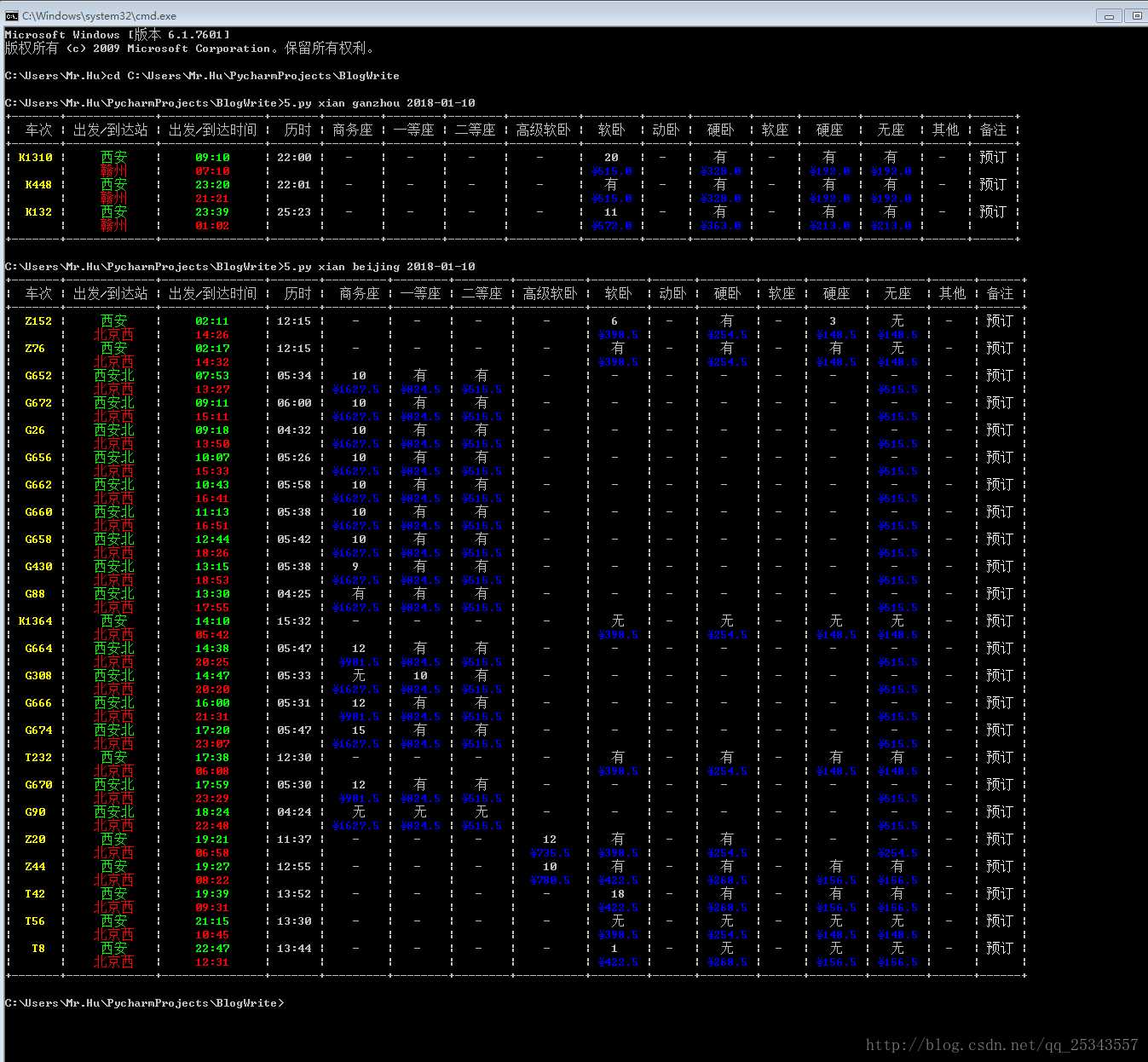Image resolution: width=1148 pixels, height=1062 pixels.
Task: Select train number G308
Action: tap(38, 676)
